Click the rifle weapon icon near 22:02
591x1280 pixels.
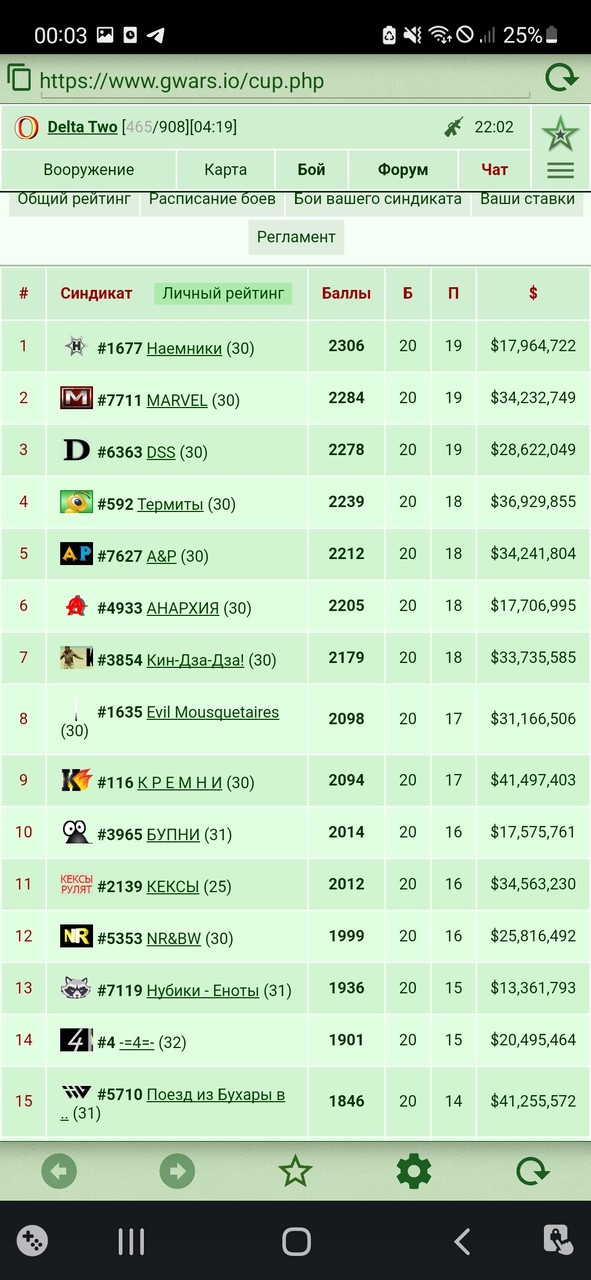(x=454, y=127)
